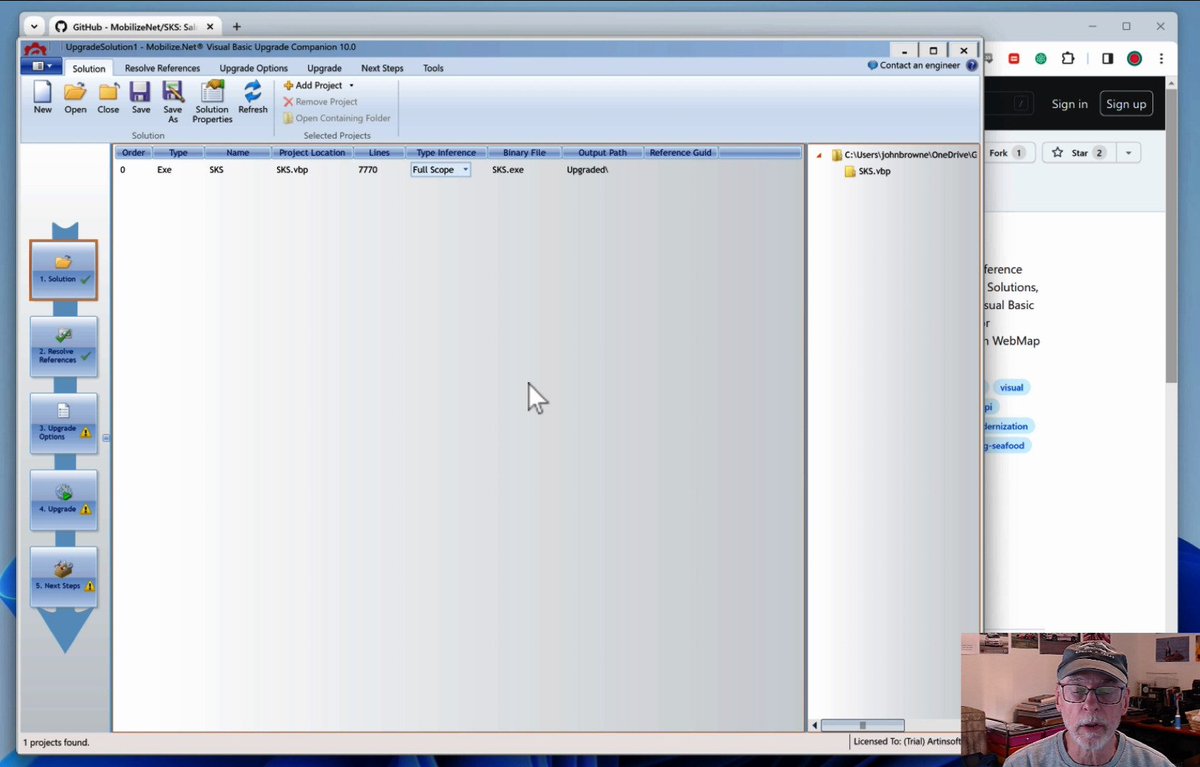Click the Project Location column header
Screen dimensions: 1200x767
coord(312,153)
